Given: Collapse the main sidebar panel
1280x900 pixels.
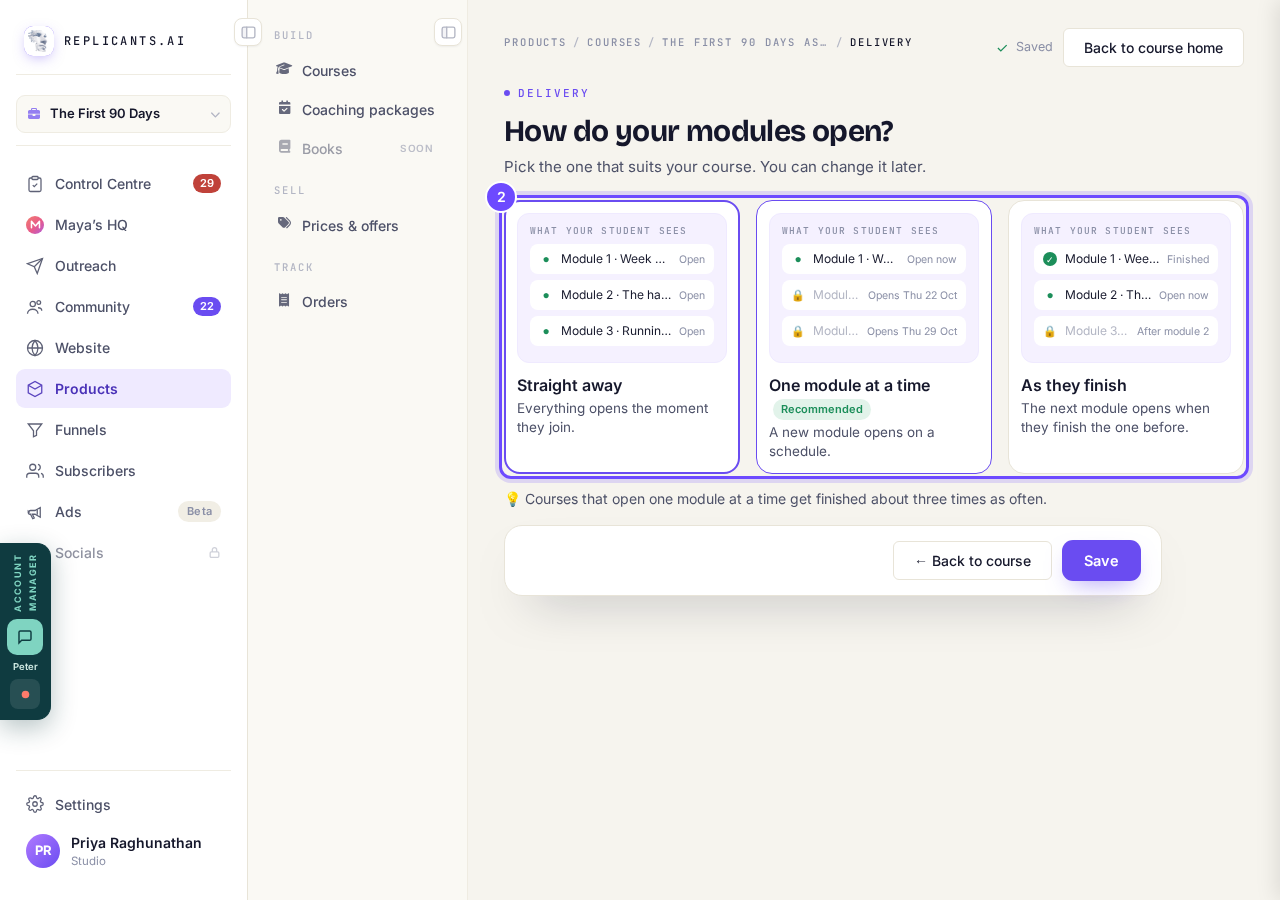Looking at the screenshot, I should click(x=248, y=32).
